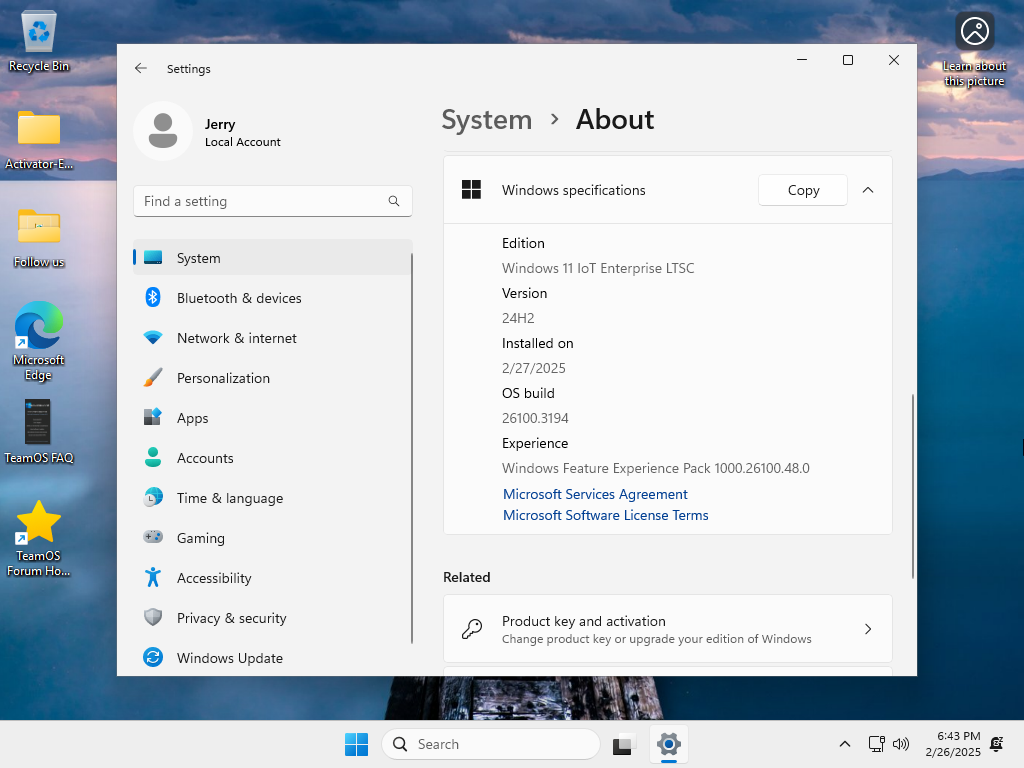Open Accounts settings category
This screenshot has width=1024, height=768.
point(272,458)
